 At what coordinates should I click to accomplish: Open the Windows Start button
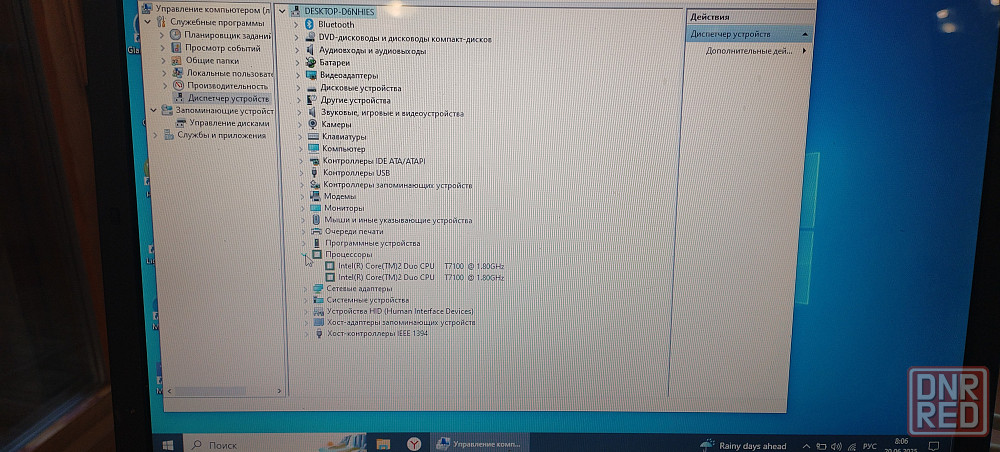168,445
